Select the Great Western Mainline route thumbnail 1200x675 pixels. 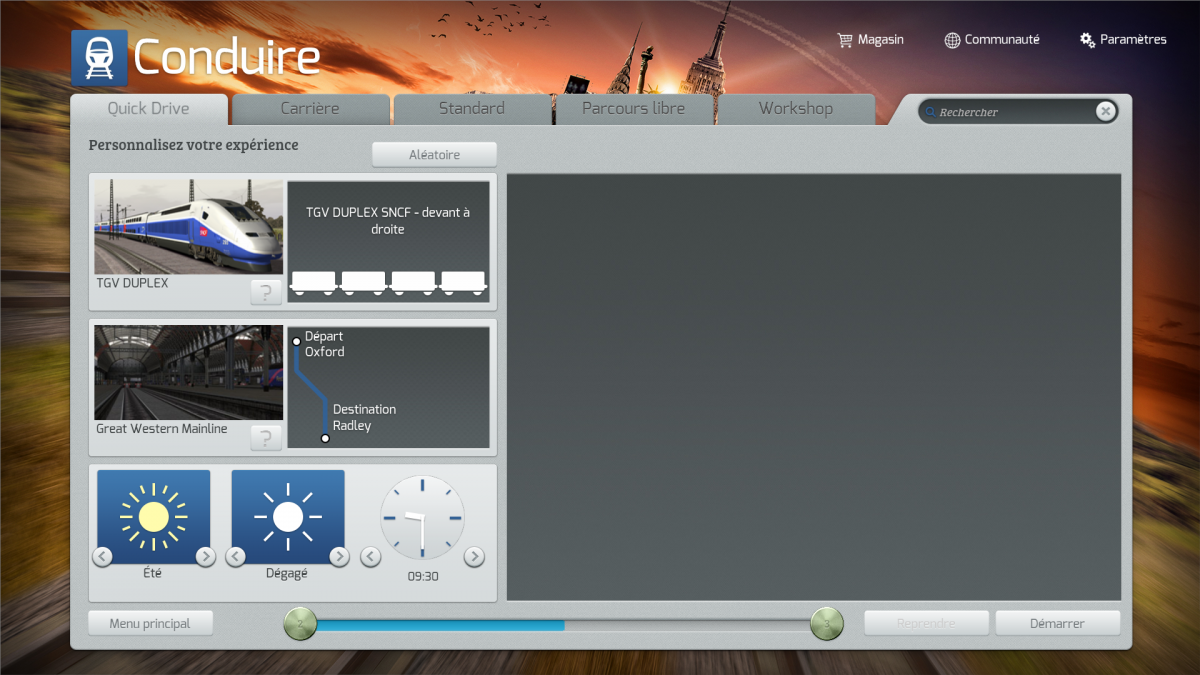coord(189,372)
